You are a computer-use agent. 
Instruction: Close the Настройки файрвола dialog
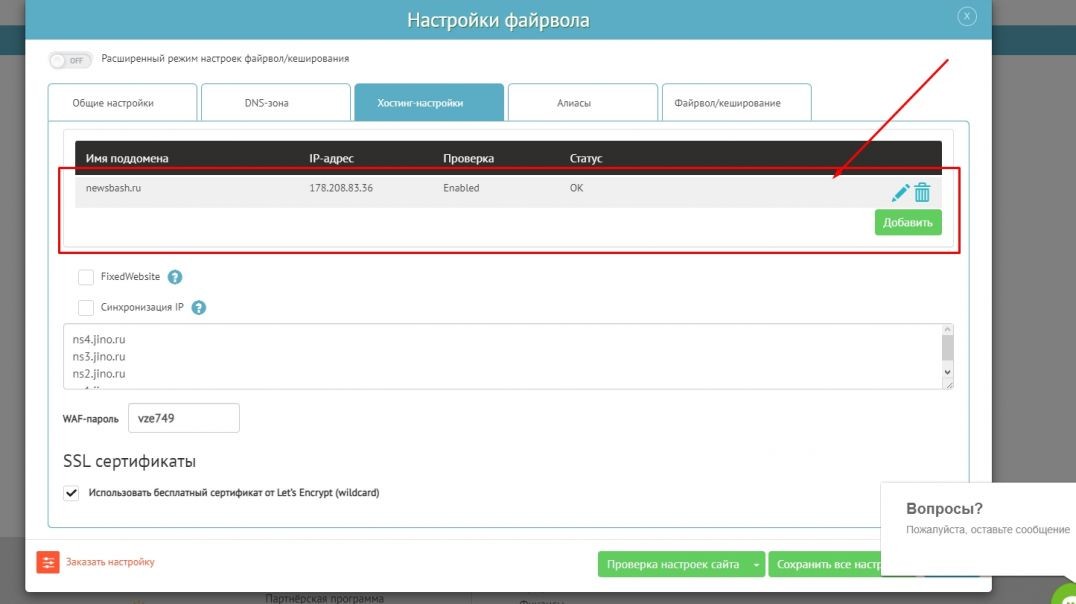click(x=966, y=16)
